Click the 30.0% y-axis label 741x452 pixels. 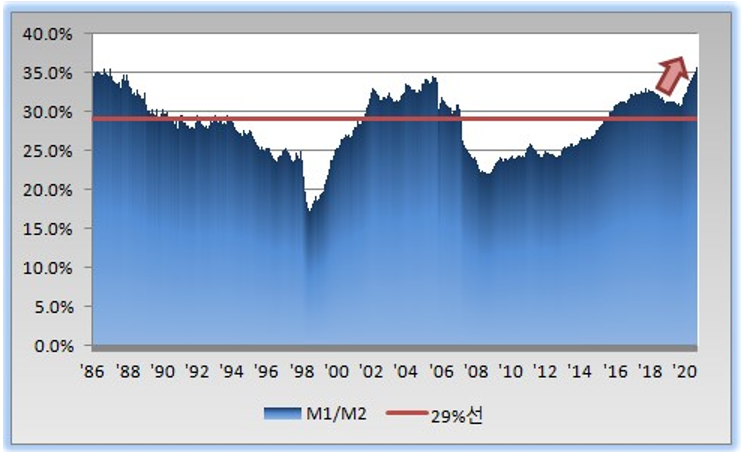tap(48, 113)
